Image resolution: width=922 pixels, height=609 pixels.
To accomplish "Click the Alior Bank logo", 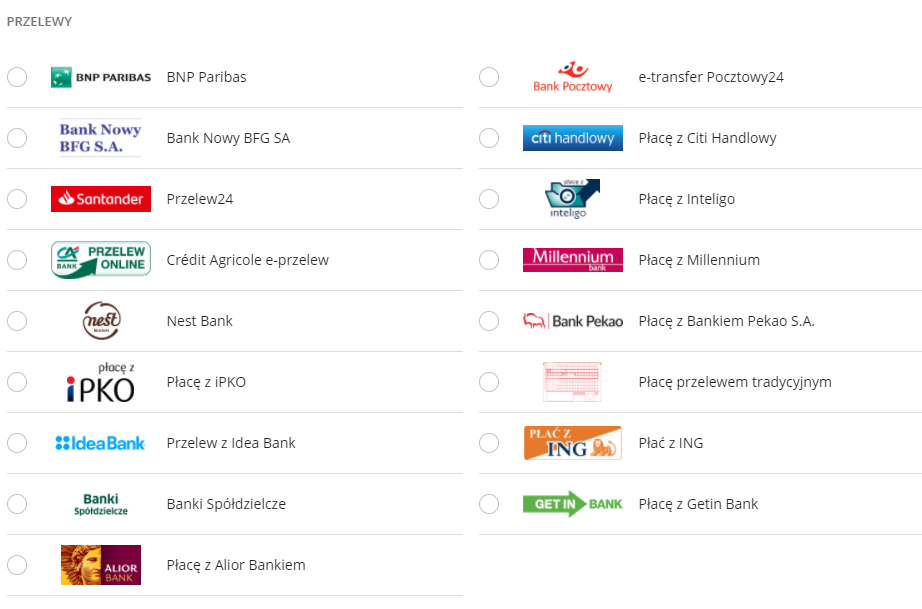I will pyautogui.click(x=101, y=565).
